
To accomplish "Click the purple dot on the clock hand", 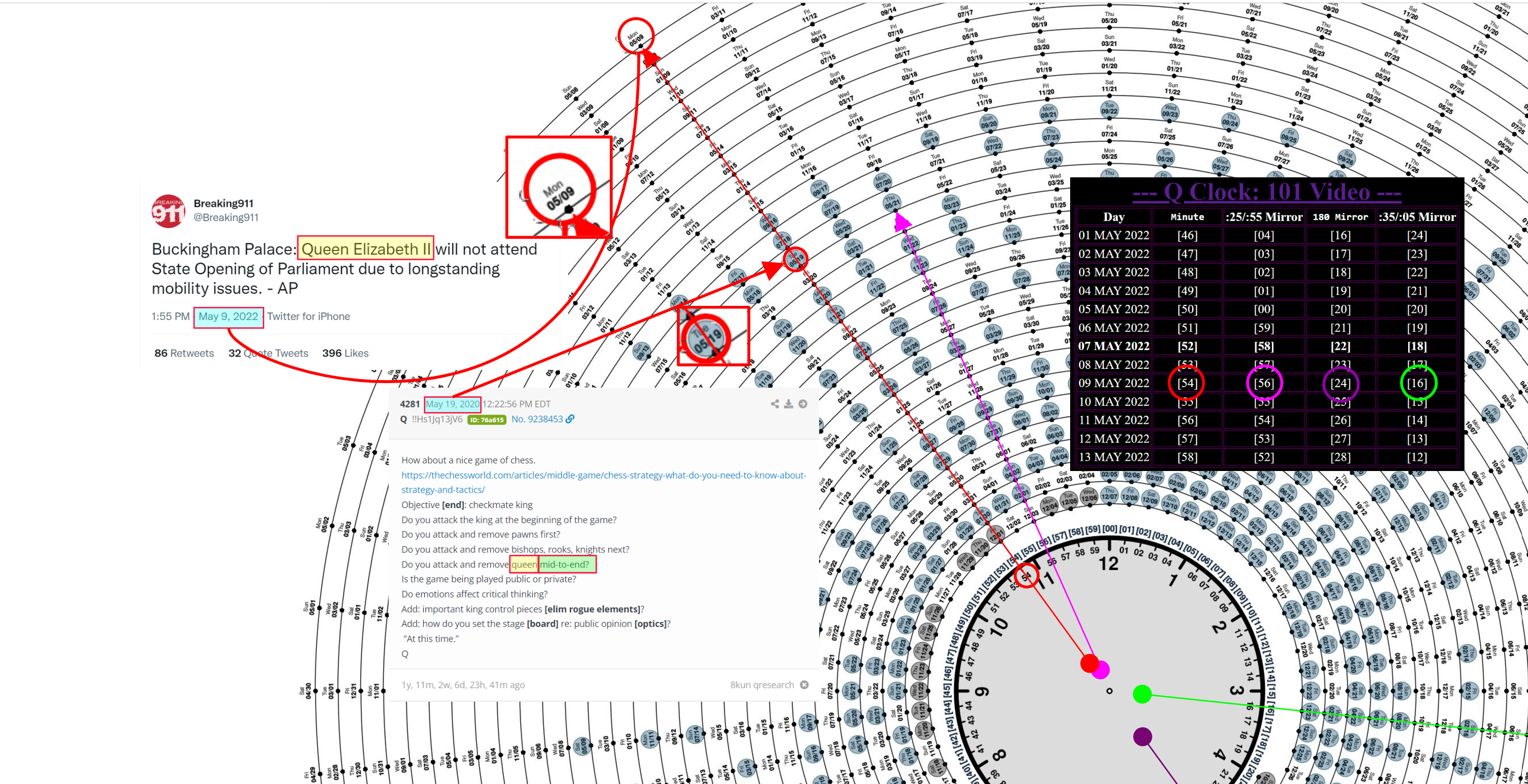I will click(1142, 737).
